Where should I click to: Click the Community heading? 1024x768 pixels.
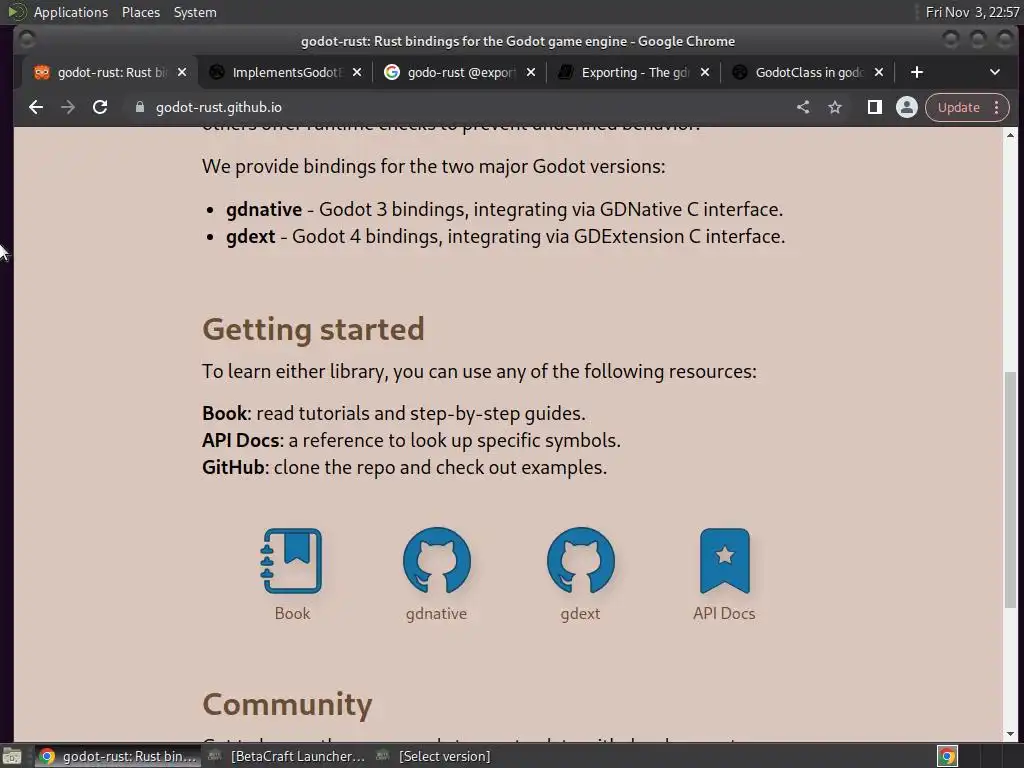287,704
